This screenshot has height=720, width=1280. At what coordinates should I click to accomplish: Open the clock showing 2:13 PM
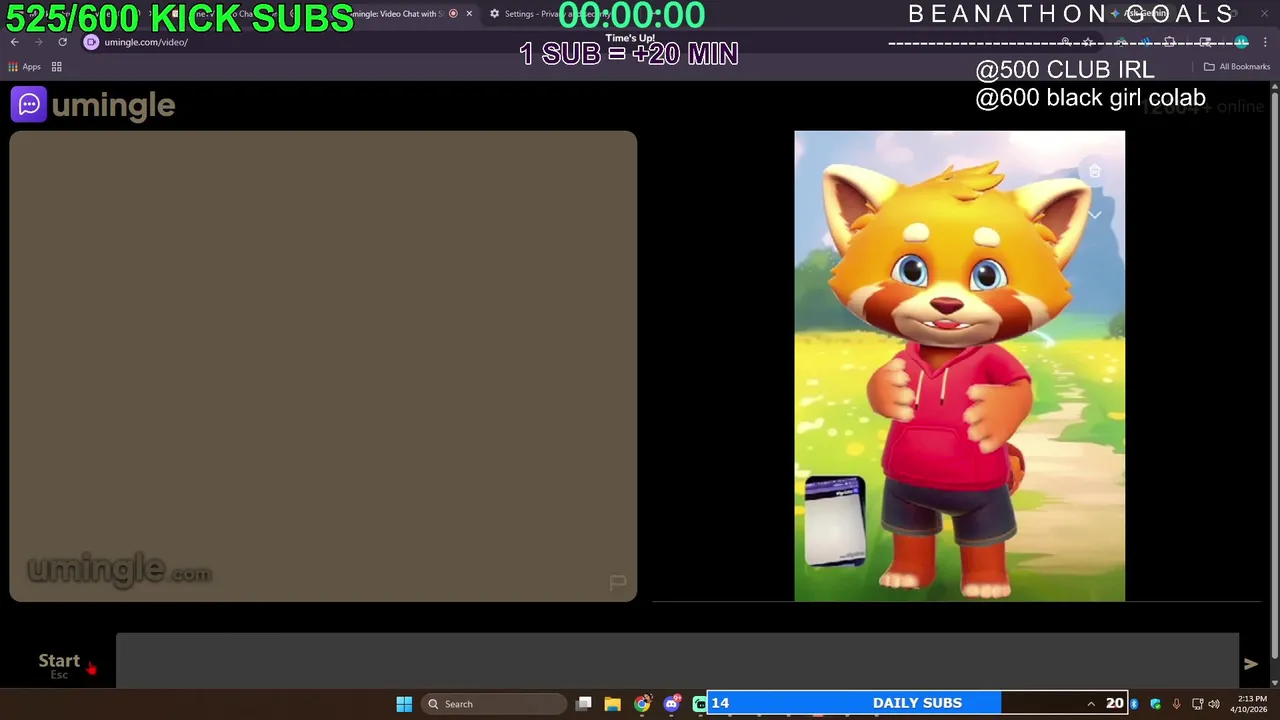click(1250, 704)
